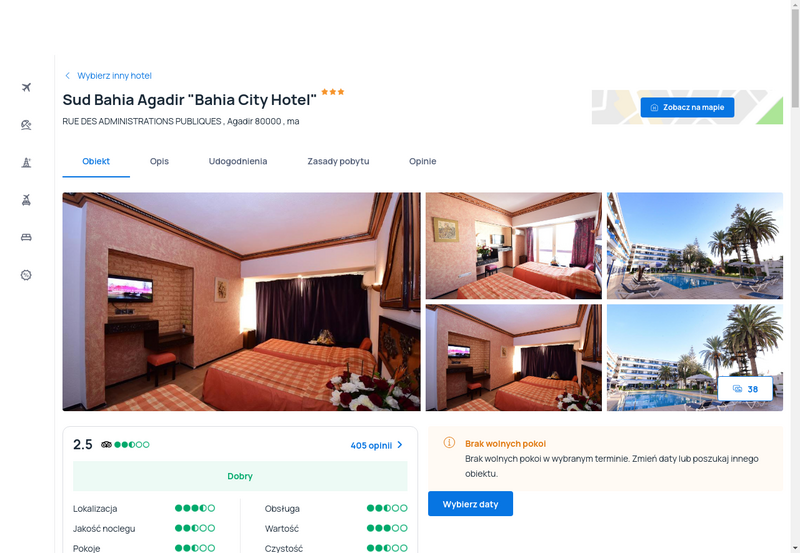This screenshot has width=800, height=553.
Task: Switch to the Opis tab
Action: click(x=159, y=161)
